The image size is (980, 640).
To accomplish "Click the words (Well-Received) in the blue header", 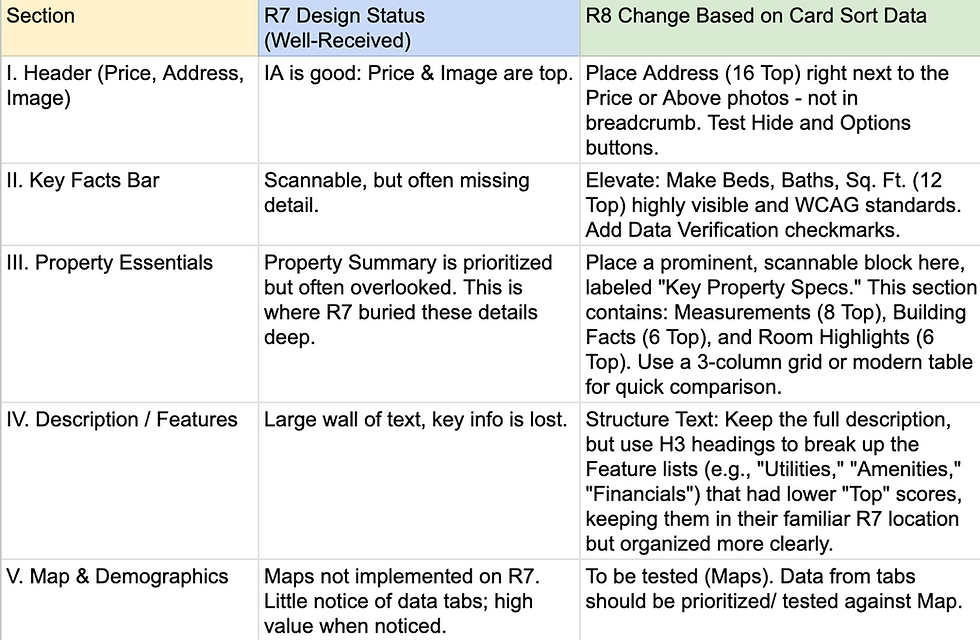I will 338,41.
